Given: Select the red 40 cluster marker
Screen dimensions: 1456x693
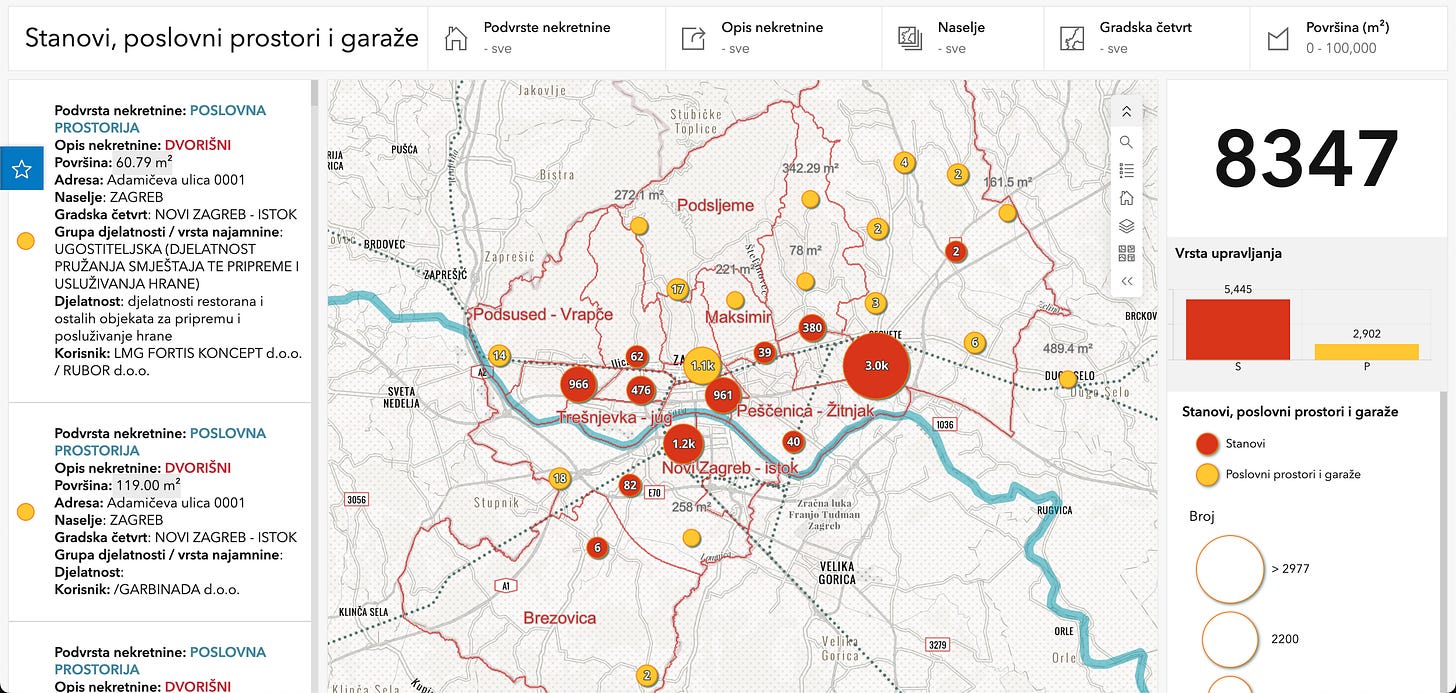Looking at the screenshot, I should pyautogui.click(x=793, y=441).
